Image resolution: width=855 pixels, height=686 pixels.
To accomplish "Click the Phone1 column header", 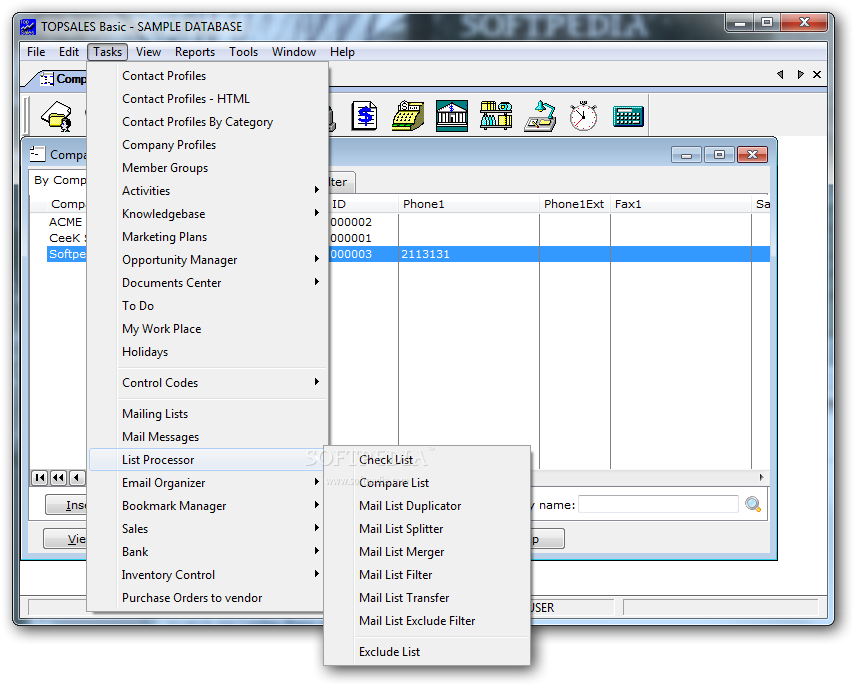I will [x=468, y=204].
